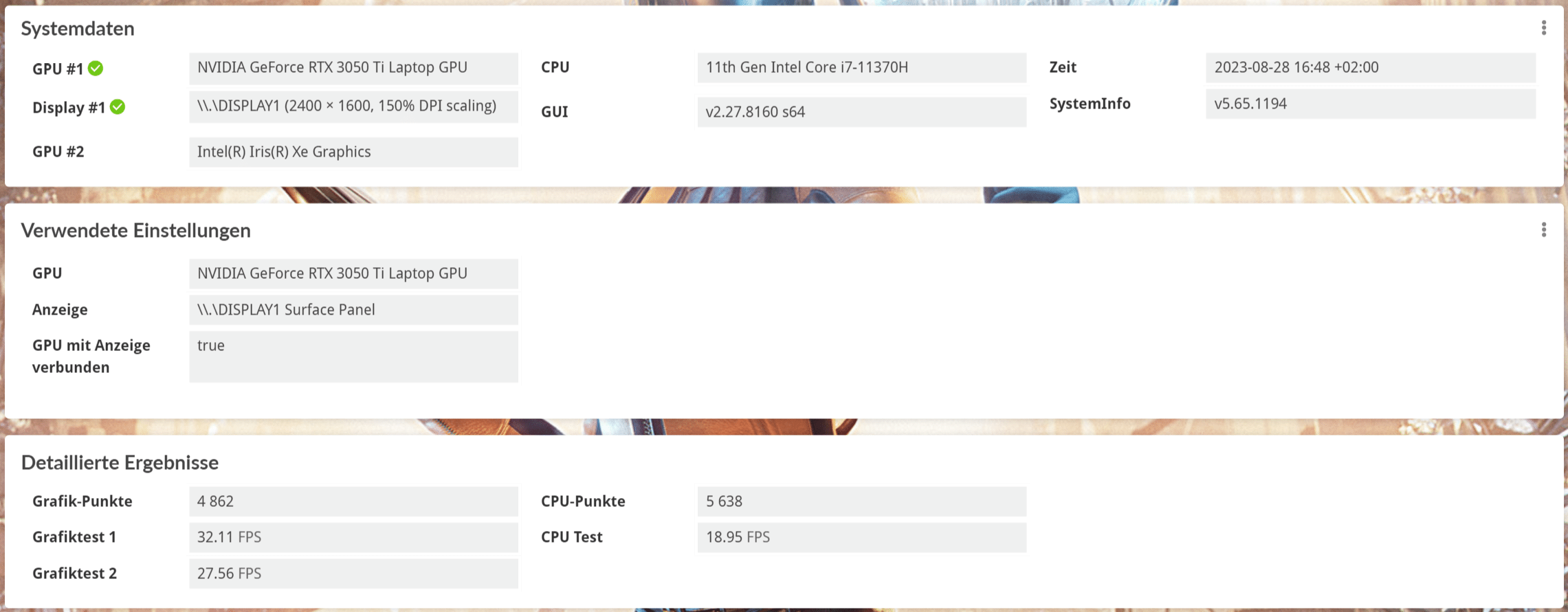Click the Zeit timestamp 2023-08-28 field
This screenshot has height=612, width=1568.
(1370, 68)
